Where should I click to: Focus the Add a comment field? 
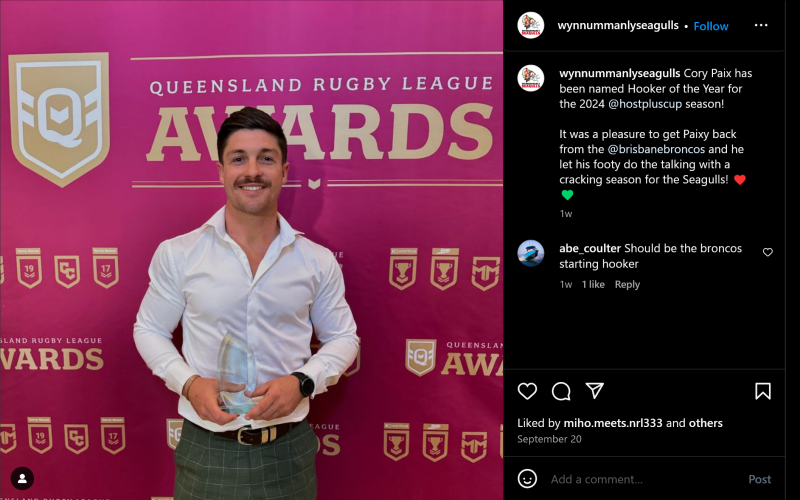[x=643, y=479]
